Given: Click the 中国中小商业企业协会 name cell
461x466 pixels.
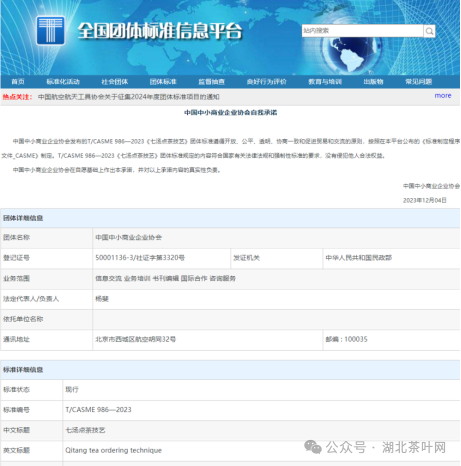Looking at the screenshot, I should [x=276, y=238].
